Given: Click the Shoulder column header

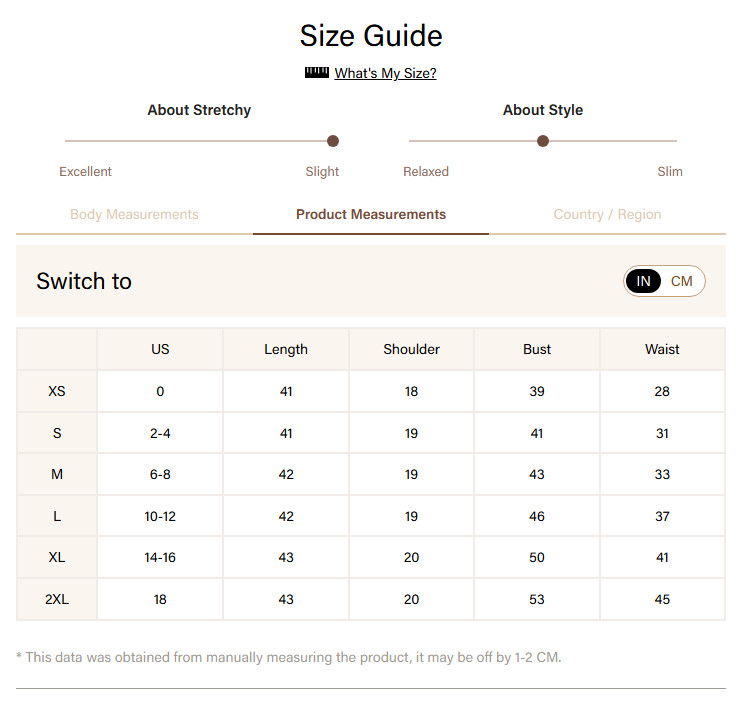Looking at the screenshot, I should pyautogui.click(x=411, y=349).
